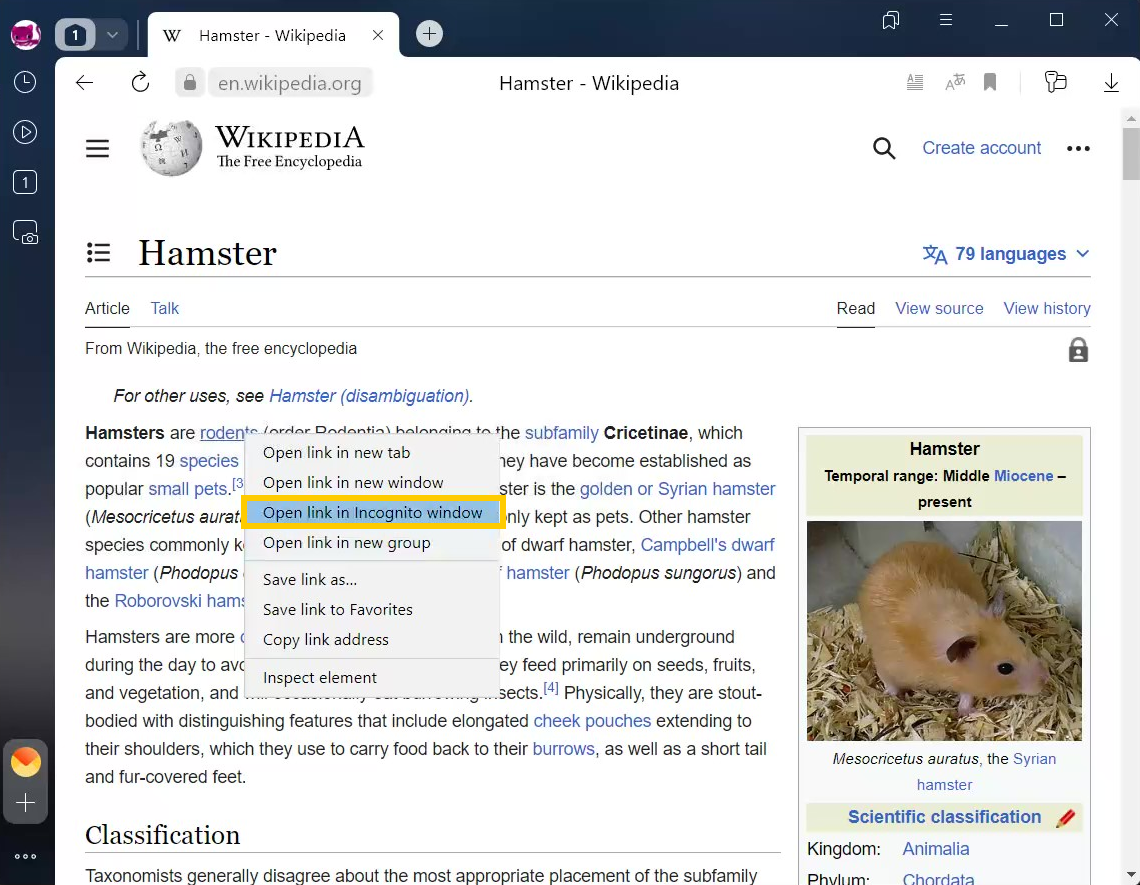
Task: Close the Hamster - Wikipedia tab
Action: click(378, 35)
